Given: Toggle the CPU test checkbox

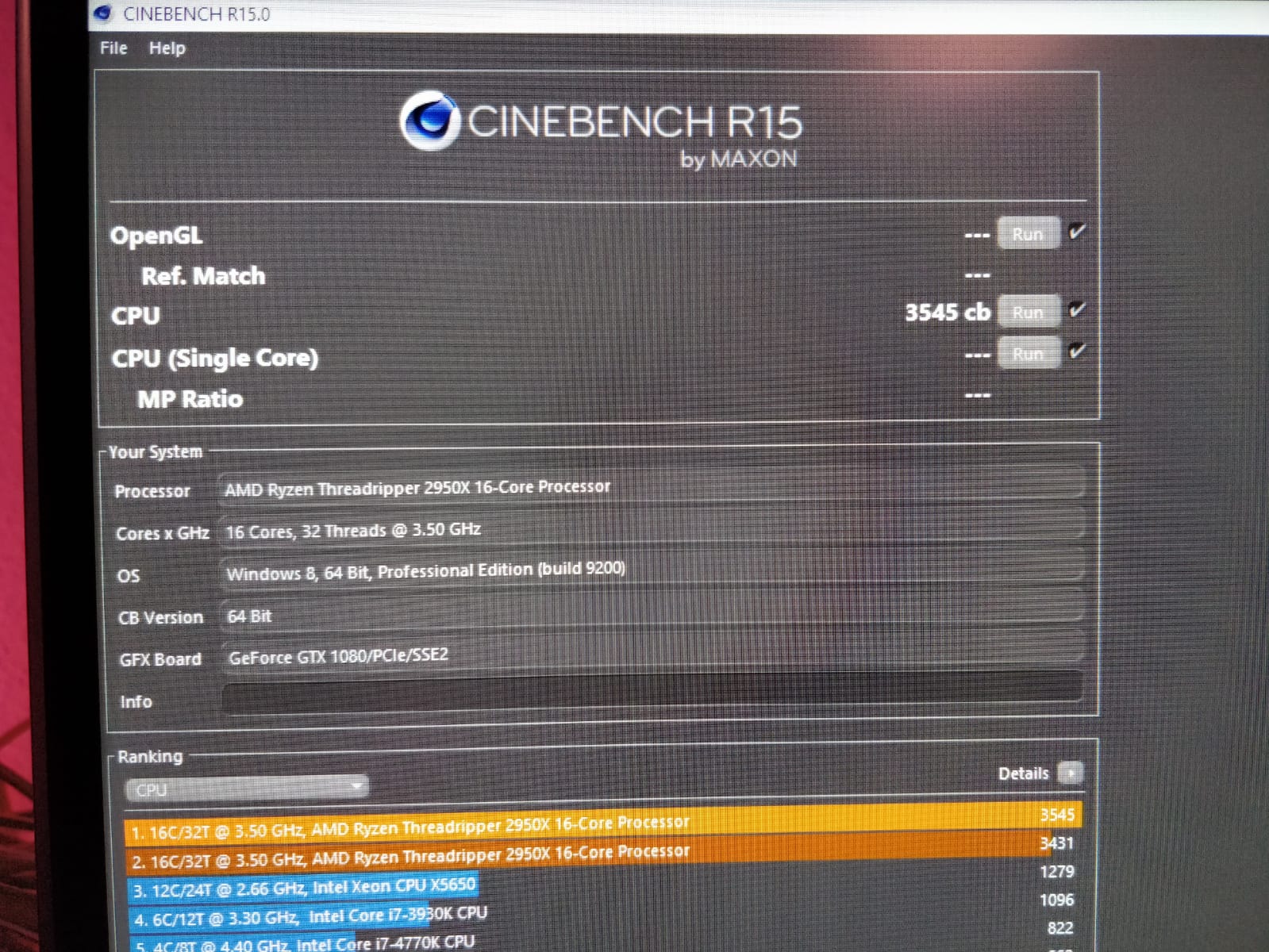Looking at the screenshot, I should click(x=1077, y=309).
